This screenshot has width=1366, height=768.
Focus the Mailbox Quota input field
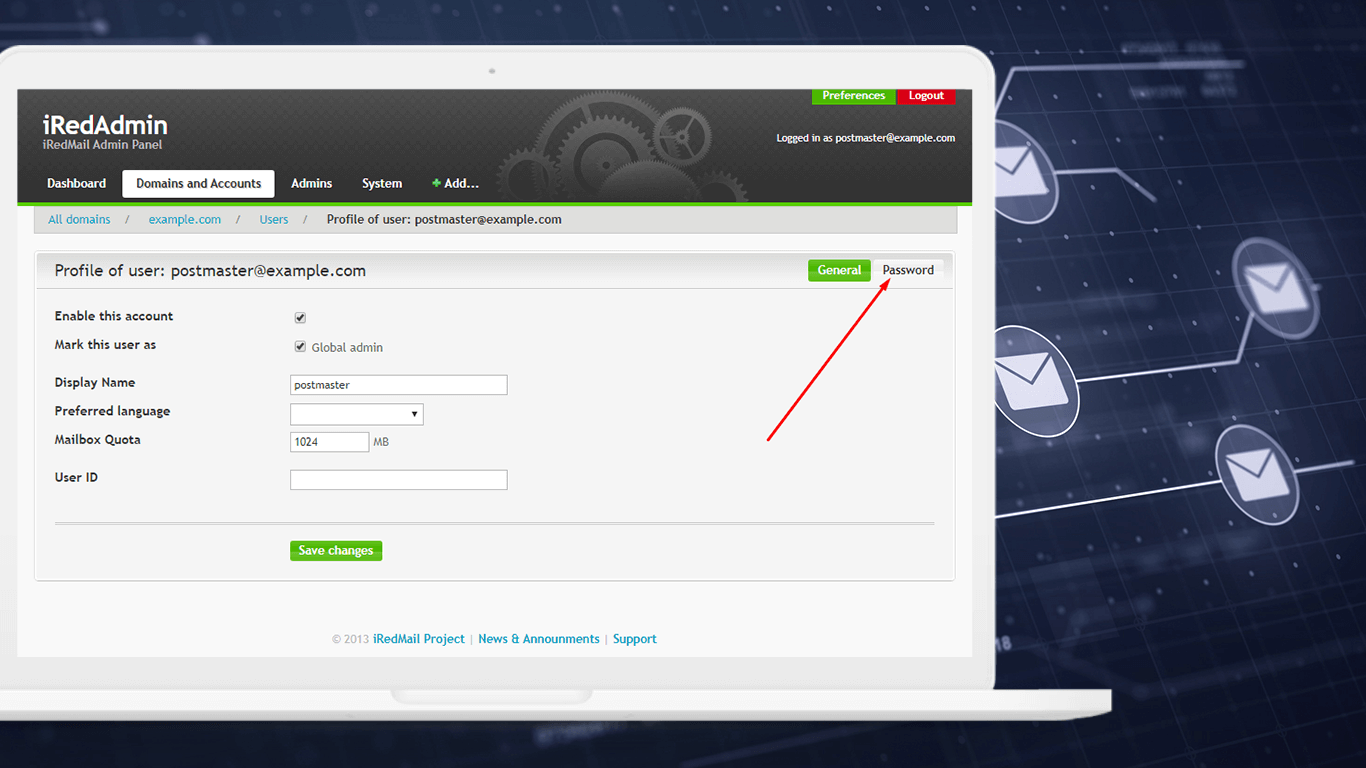[x=330, y=442]
